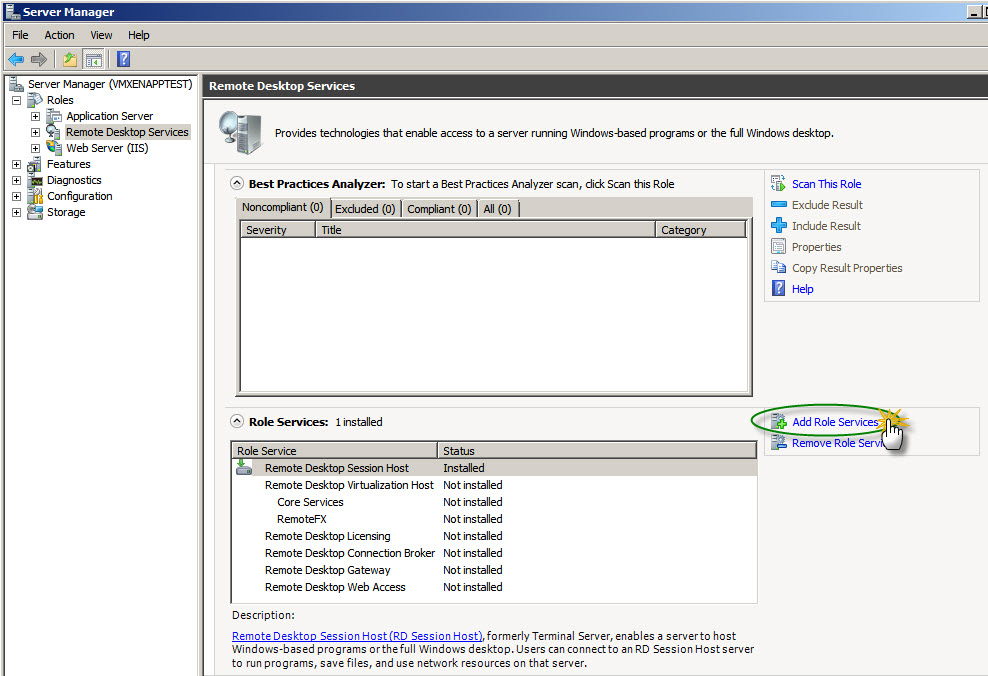
Task: Click the Configuration node icon
Action: point(35,196)
